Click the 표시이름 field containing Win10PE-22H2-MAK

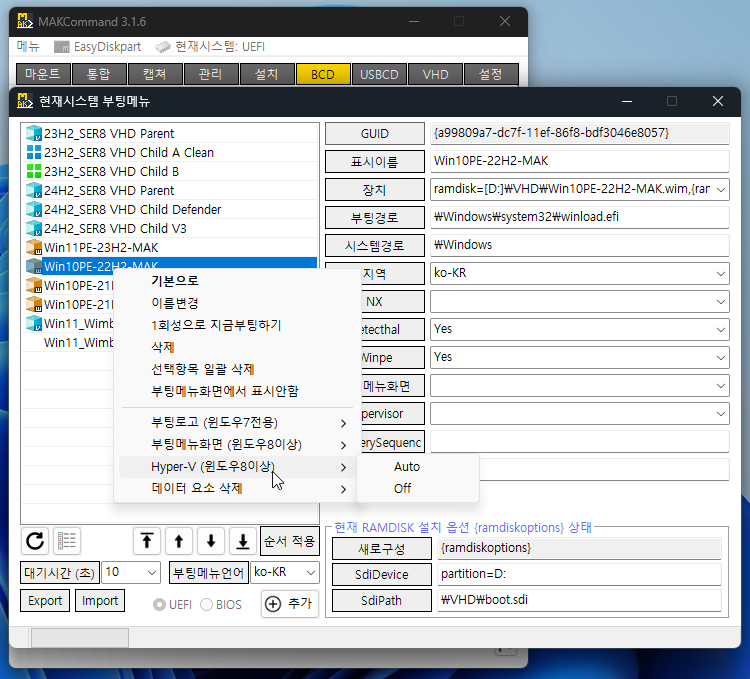580,161
